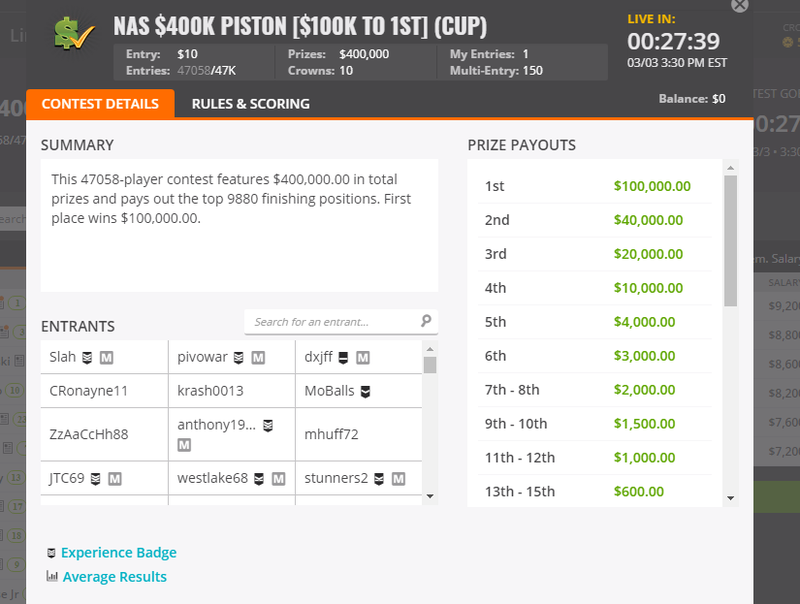Click experience badge icon next to Slah
Image resolution: width=800 pixels, height=604 pixels.
point(87,358)
